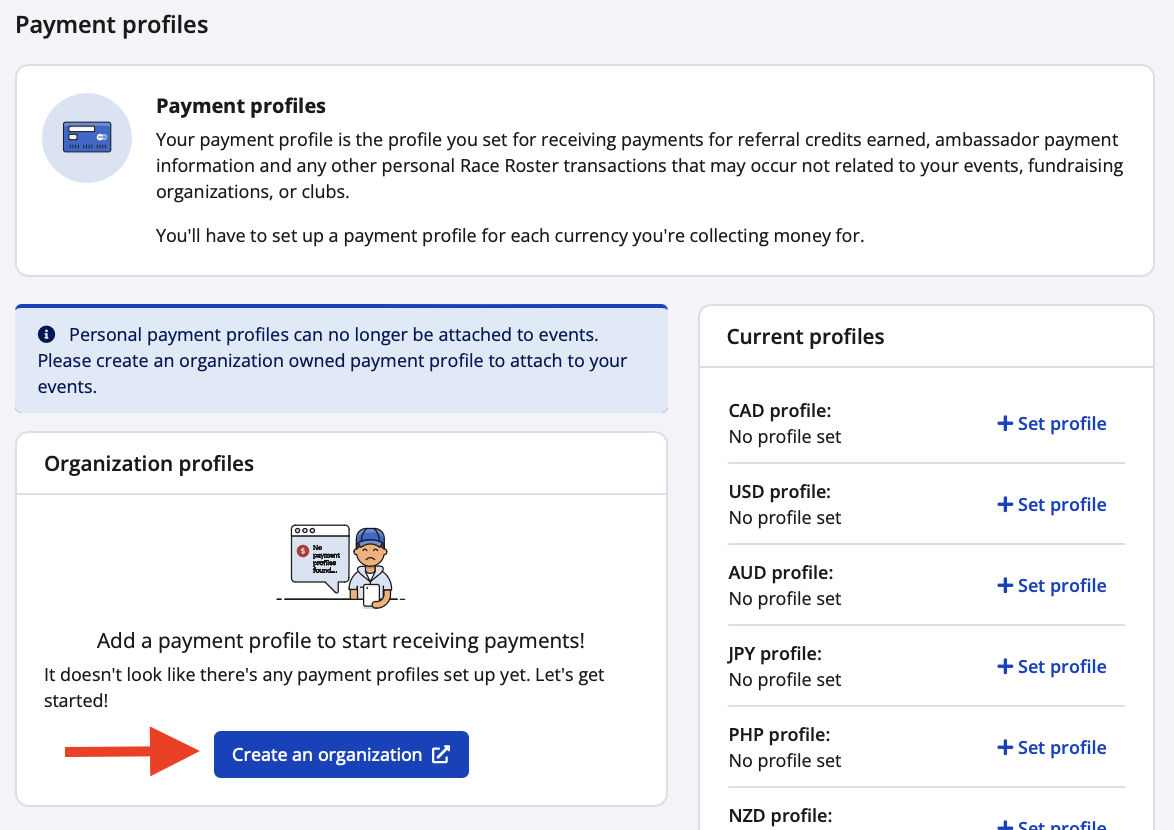Click the plus icon beside CAD profile

(x=1005, y=424)
